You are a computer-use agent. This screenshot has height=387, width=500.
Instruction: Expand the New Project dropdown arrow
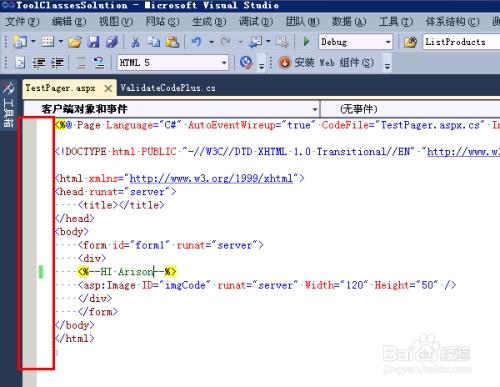click(33, 42)
